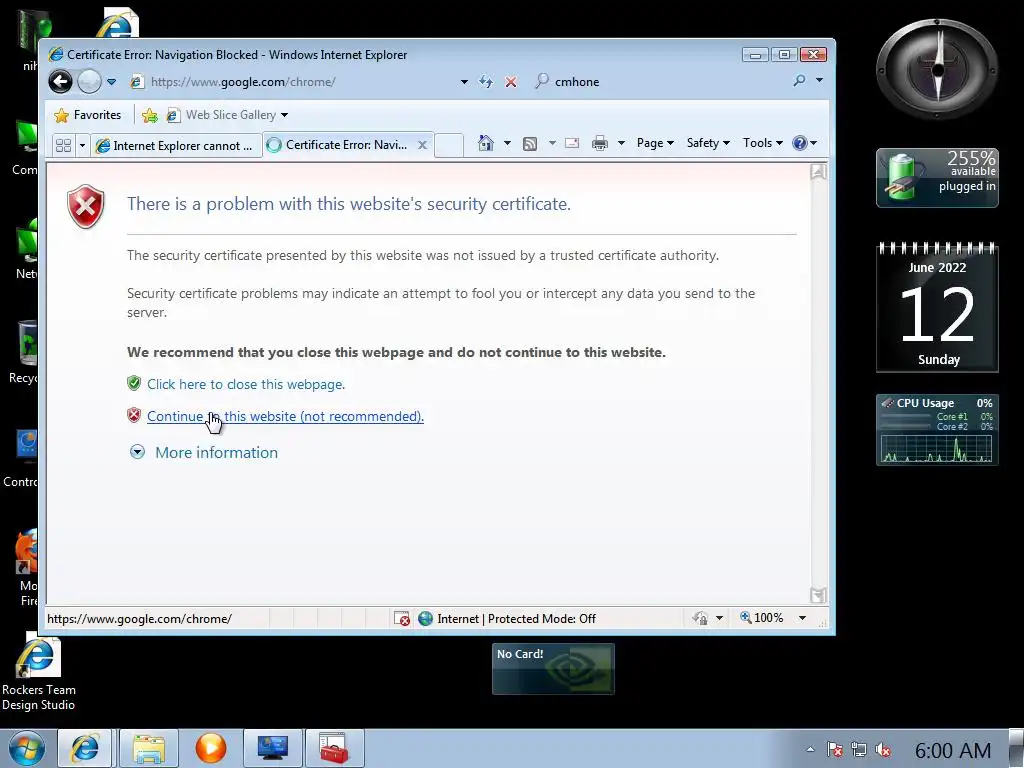Image resolution: width=1024 pixels, height=768 pixels.
Task: Open the zoom level 100% button
Action: pyautogui.click(x=761, y=618)
